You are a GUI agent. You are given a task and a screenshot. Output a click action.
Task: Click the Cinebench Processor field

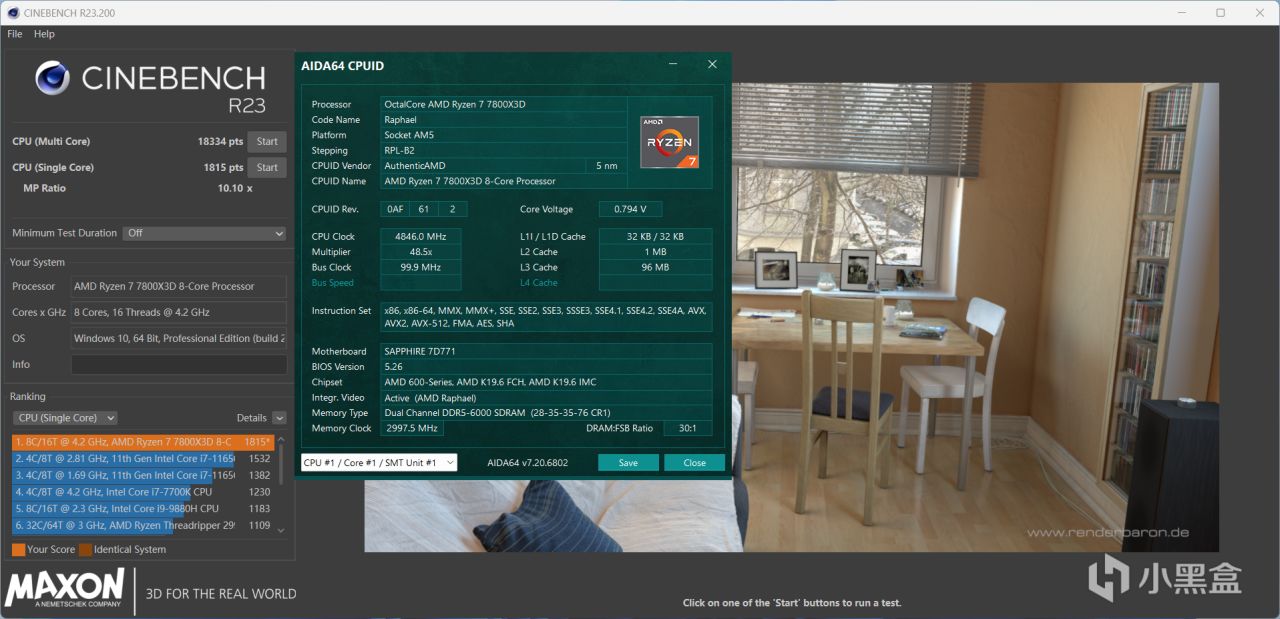pos(179,286)
